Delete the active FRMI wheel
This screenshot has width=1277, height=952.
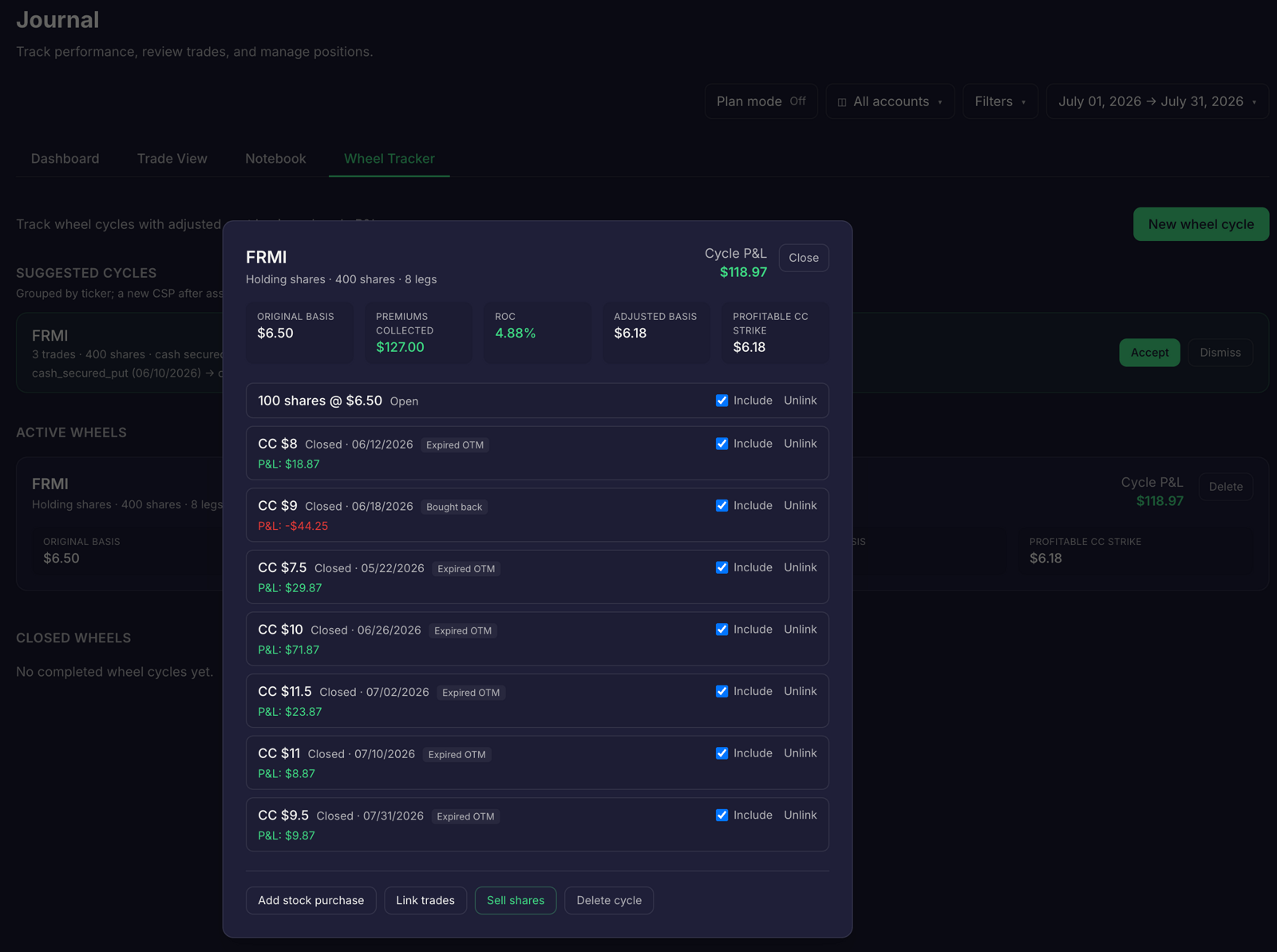point(1226,487)
